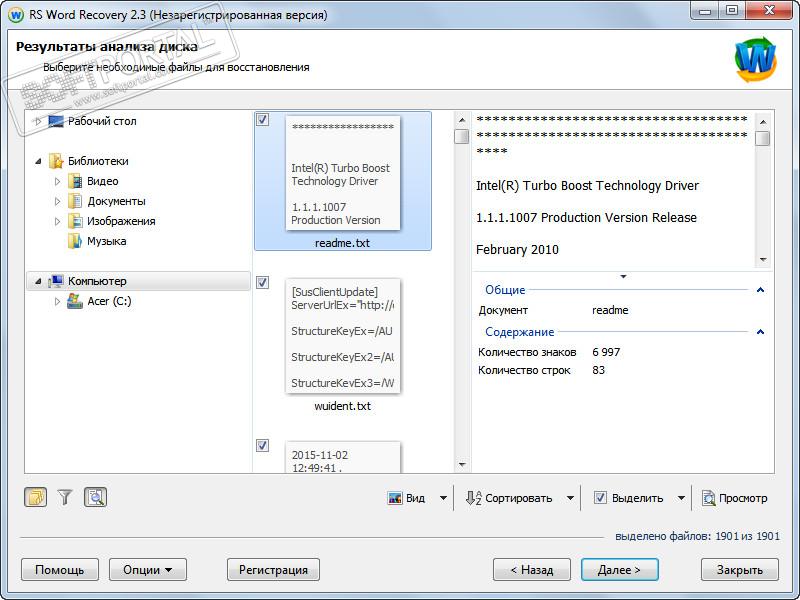
Task: Click the Документ value readme
Action: point(610,310)
